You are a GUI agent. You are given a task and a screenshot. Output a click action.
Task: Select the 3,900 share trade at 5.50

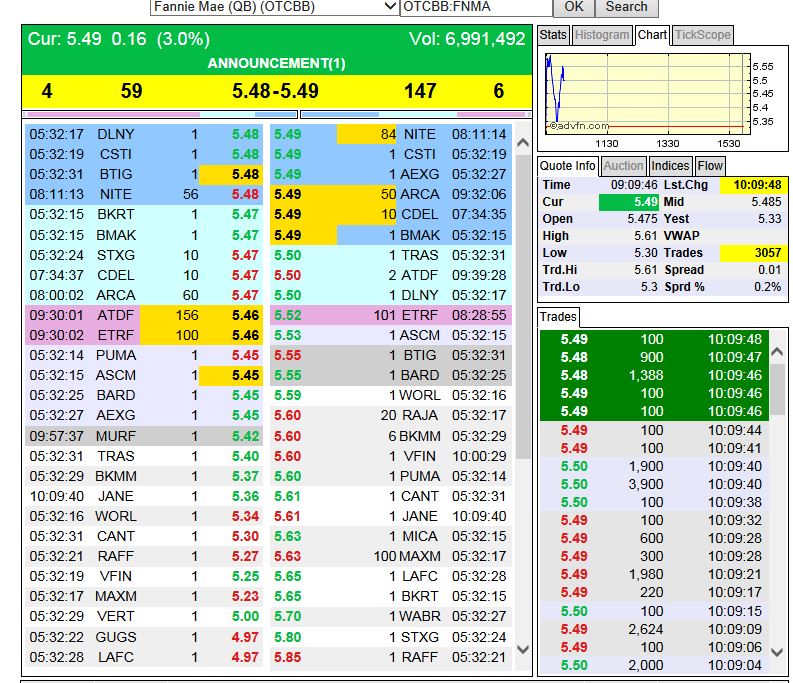tap(654, 484)
